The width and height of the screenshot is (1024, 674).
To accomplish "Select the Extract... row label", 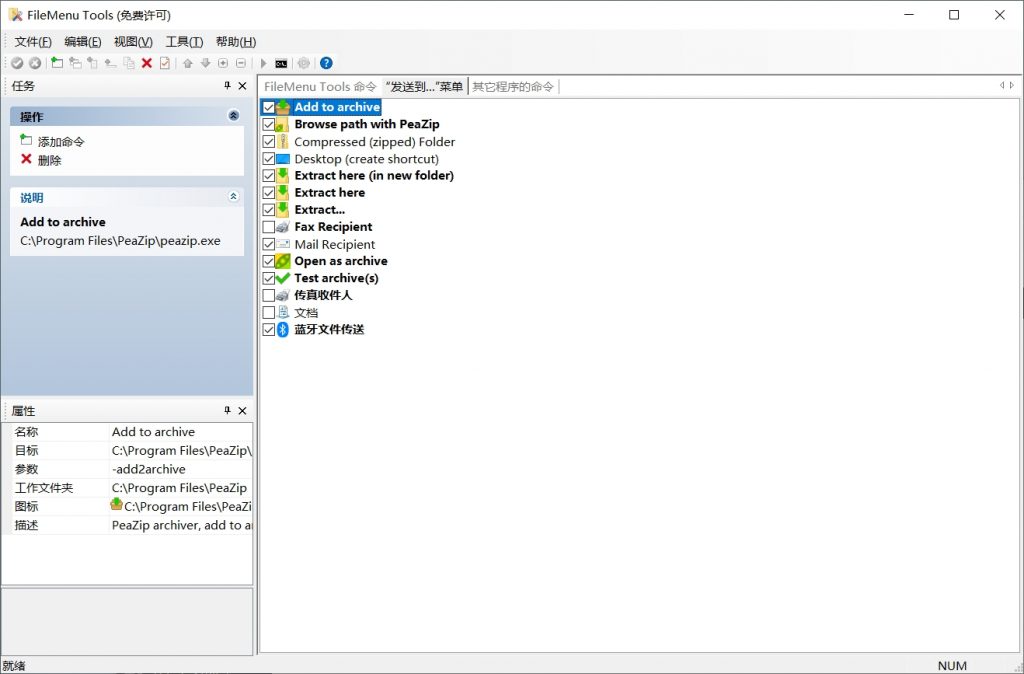I will (319, 210).
